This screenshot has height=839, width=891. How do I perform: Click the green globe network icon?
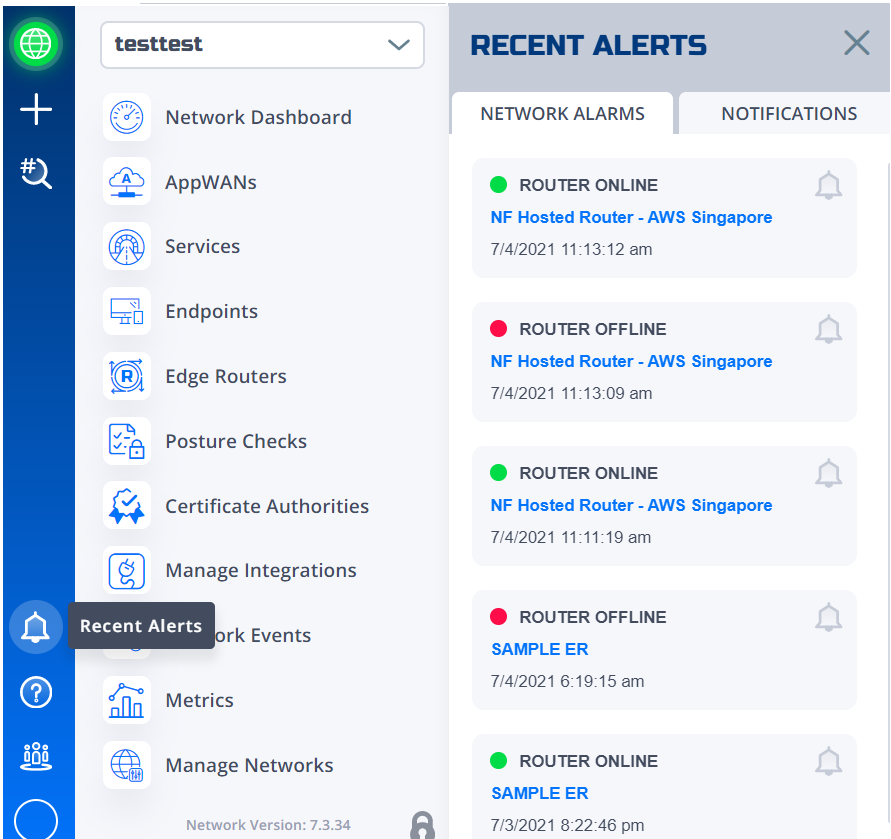click(x=36, y=44)
